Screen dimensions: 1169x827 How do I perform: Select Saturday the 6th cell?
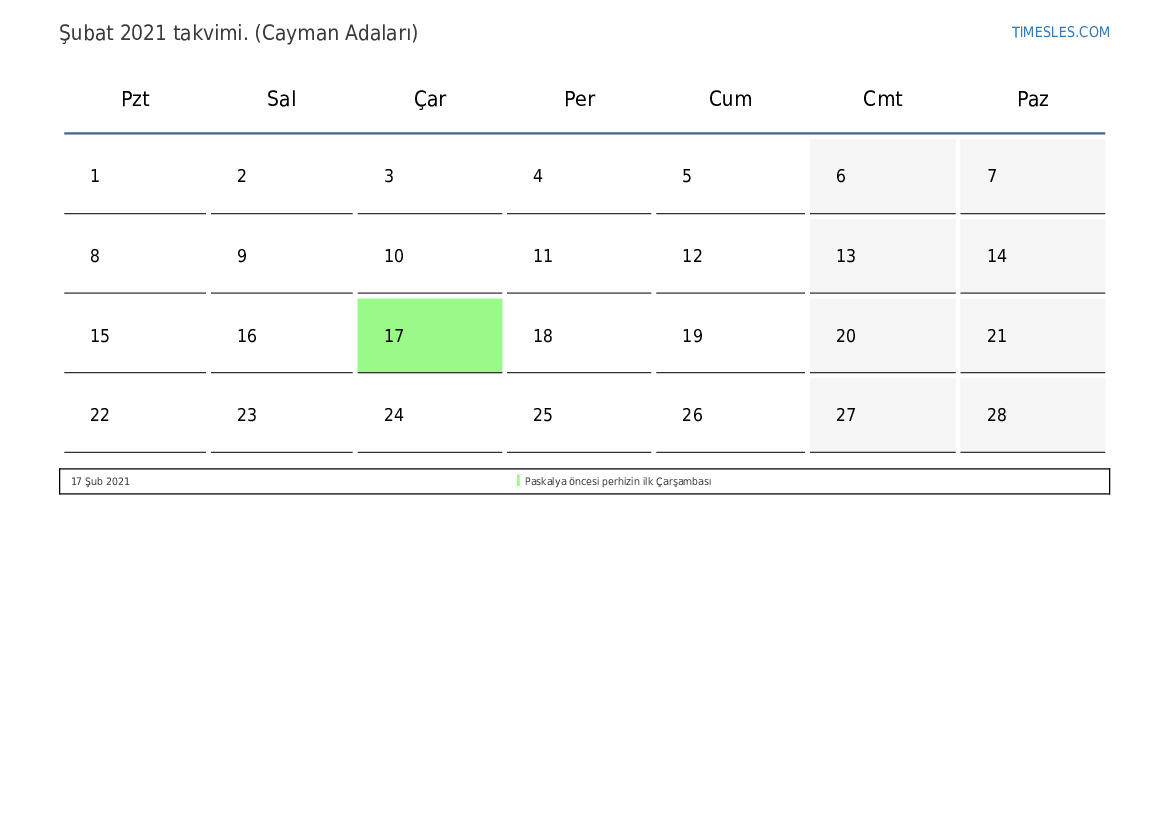pos(882,177)
